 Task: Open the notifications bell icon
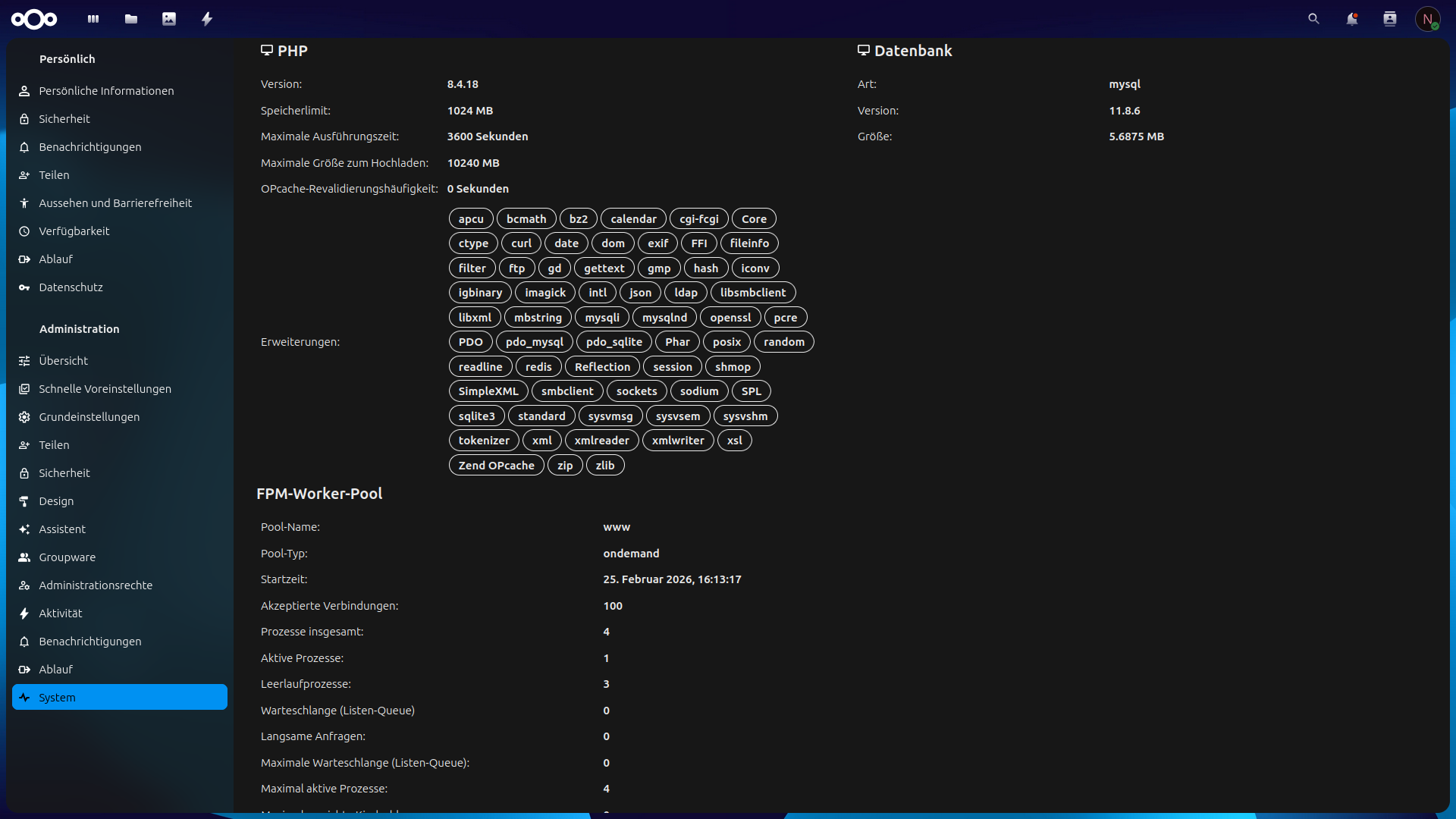tap(1351, 19)
